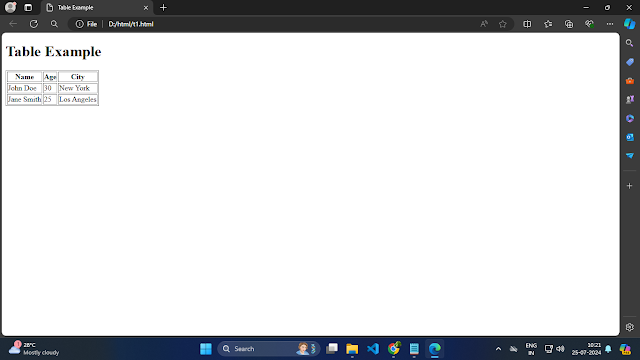640x360 pixels.
Task: Open sidebar Outlook icon
Action: tap(630, 137)
